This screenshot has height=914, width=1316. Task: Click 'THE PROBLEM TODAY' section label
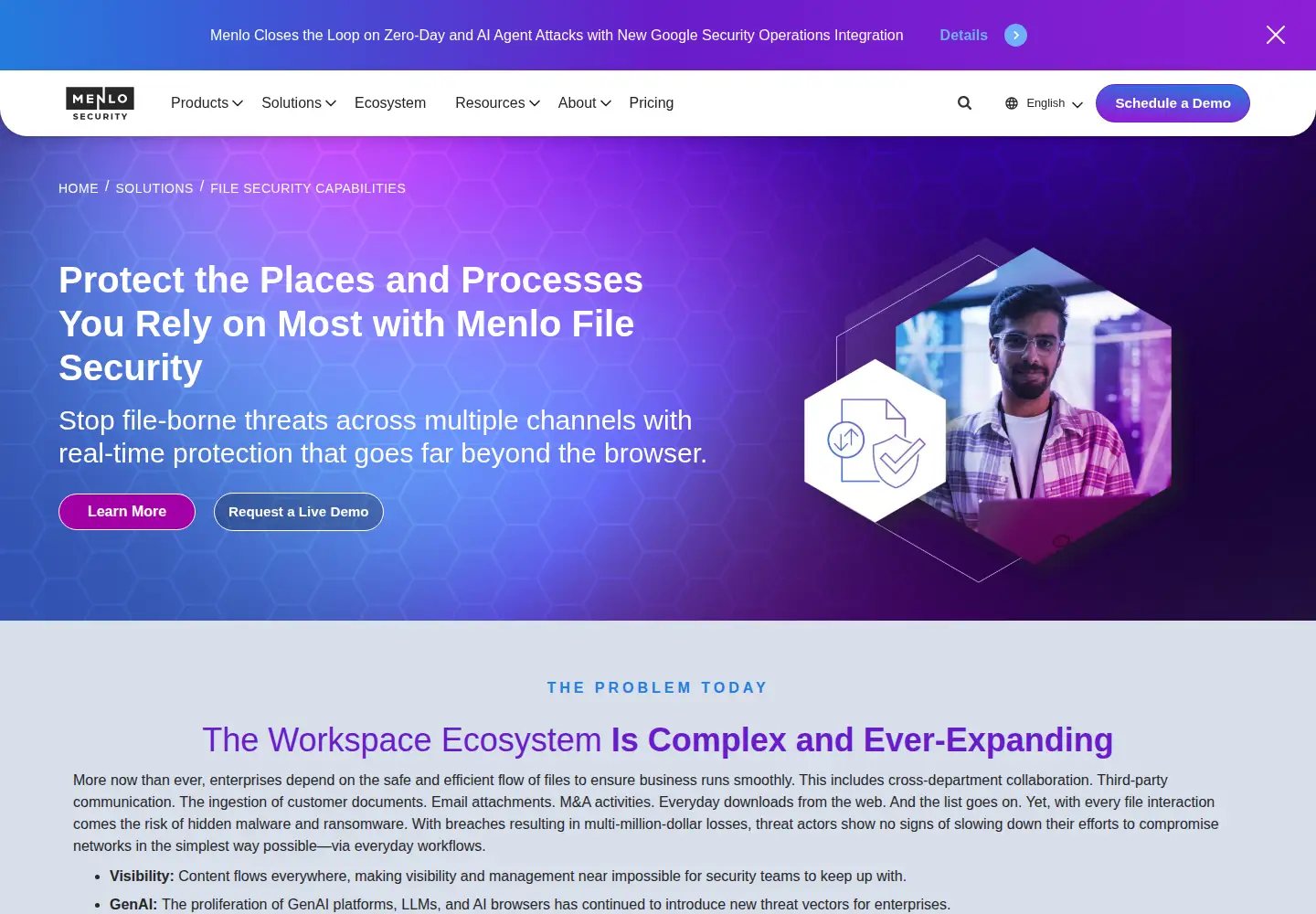(x=658, y=687)
